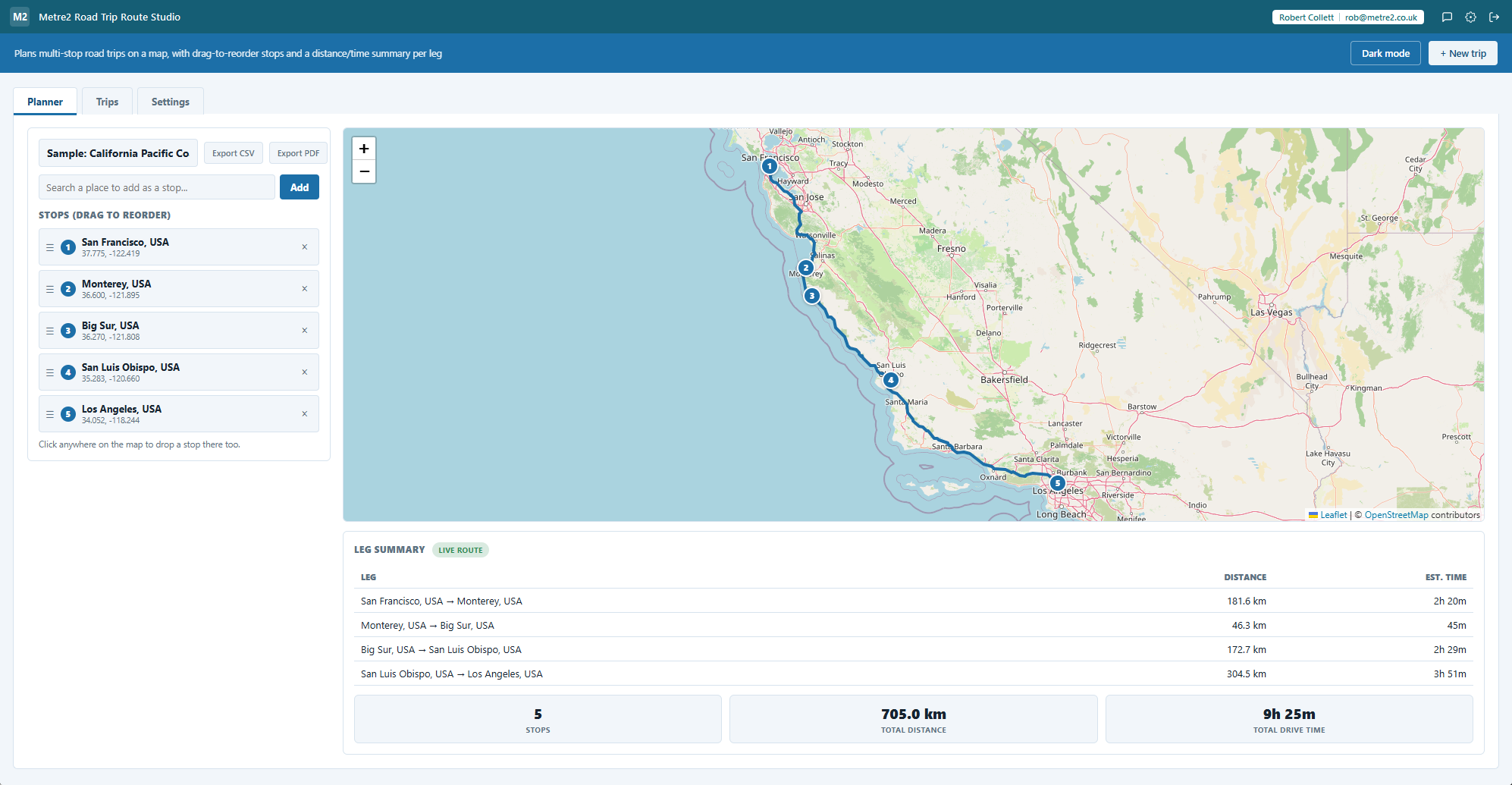Open the Settings tab
This screenshot has width=1512, height=785.
pos(171,102)
